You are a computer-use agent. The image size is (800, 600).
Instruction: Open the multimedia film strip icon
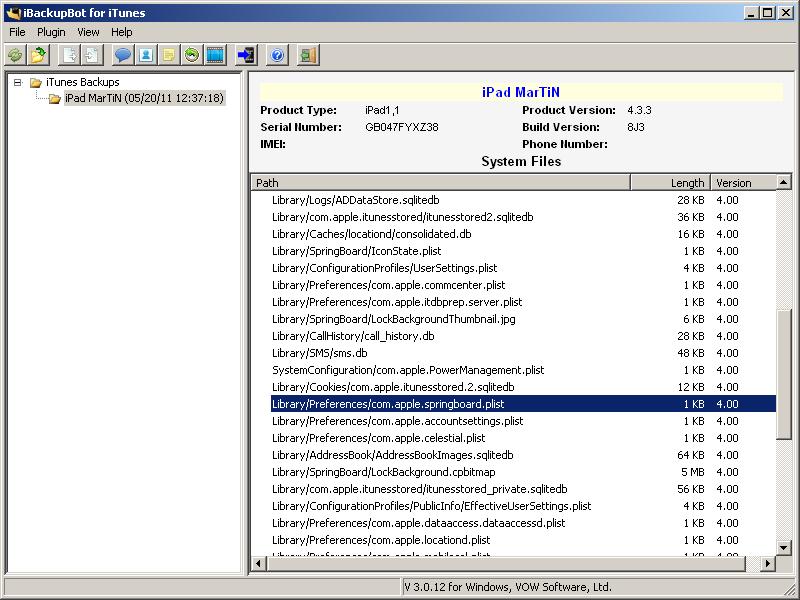click(x=215, y=55)
